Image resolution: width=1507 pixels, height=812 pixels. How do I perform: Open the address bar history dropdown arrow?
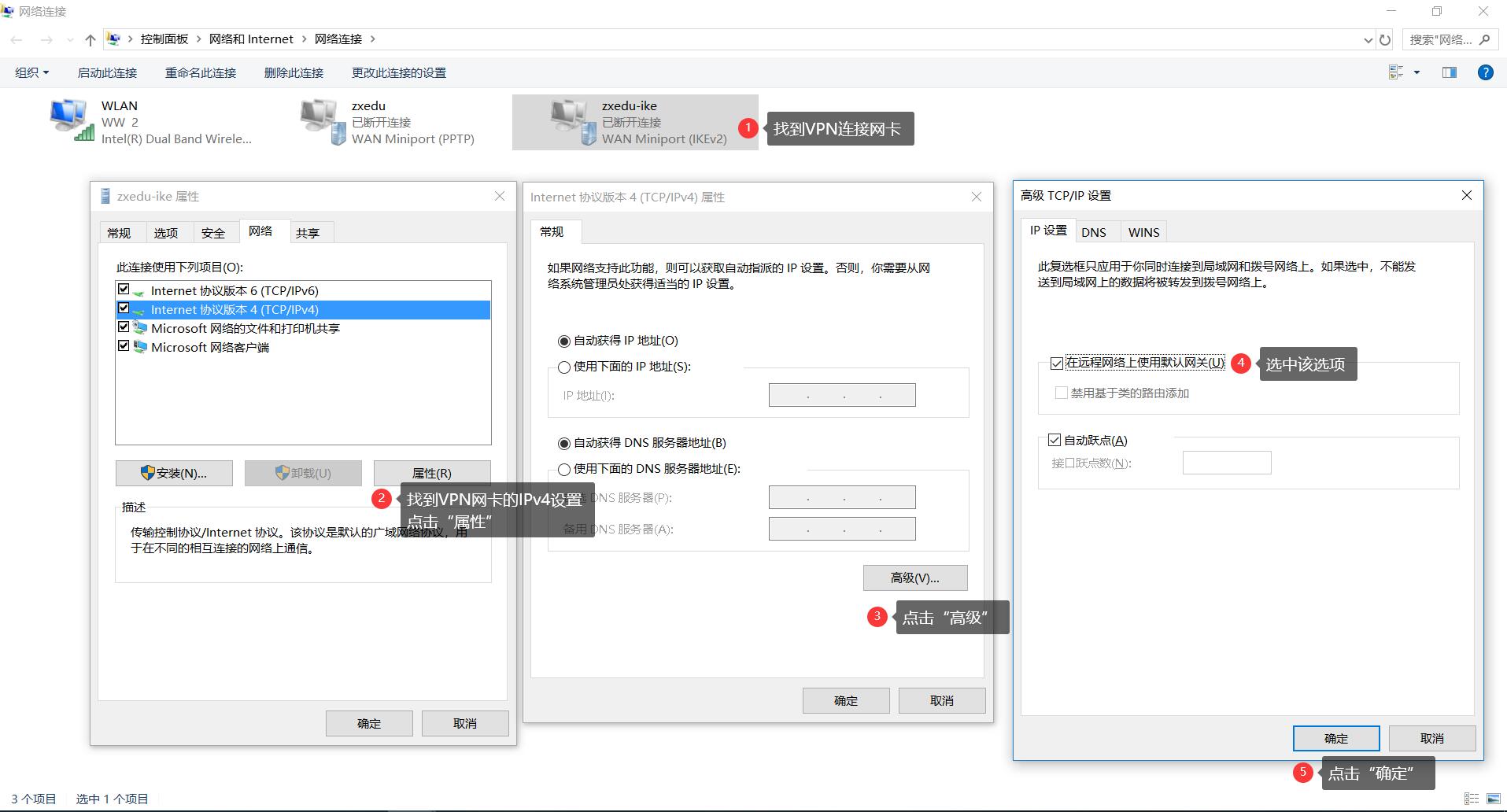coord(1368,39)
